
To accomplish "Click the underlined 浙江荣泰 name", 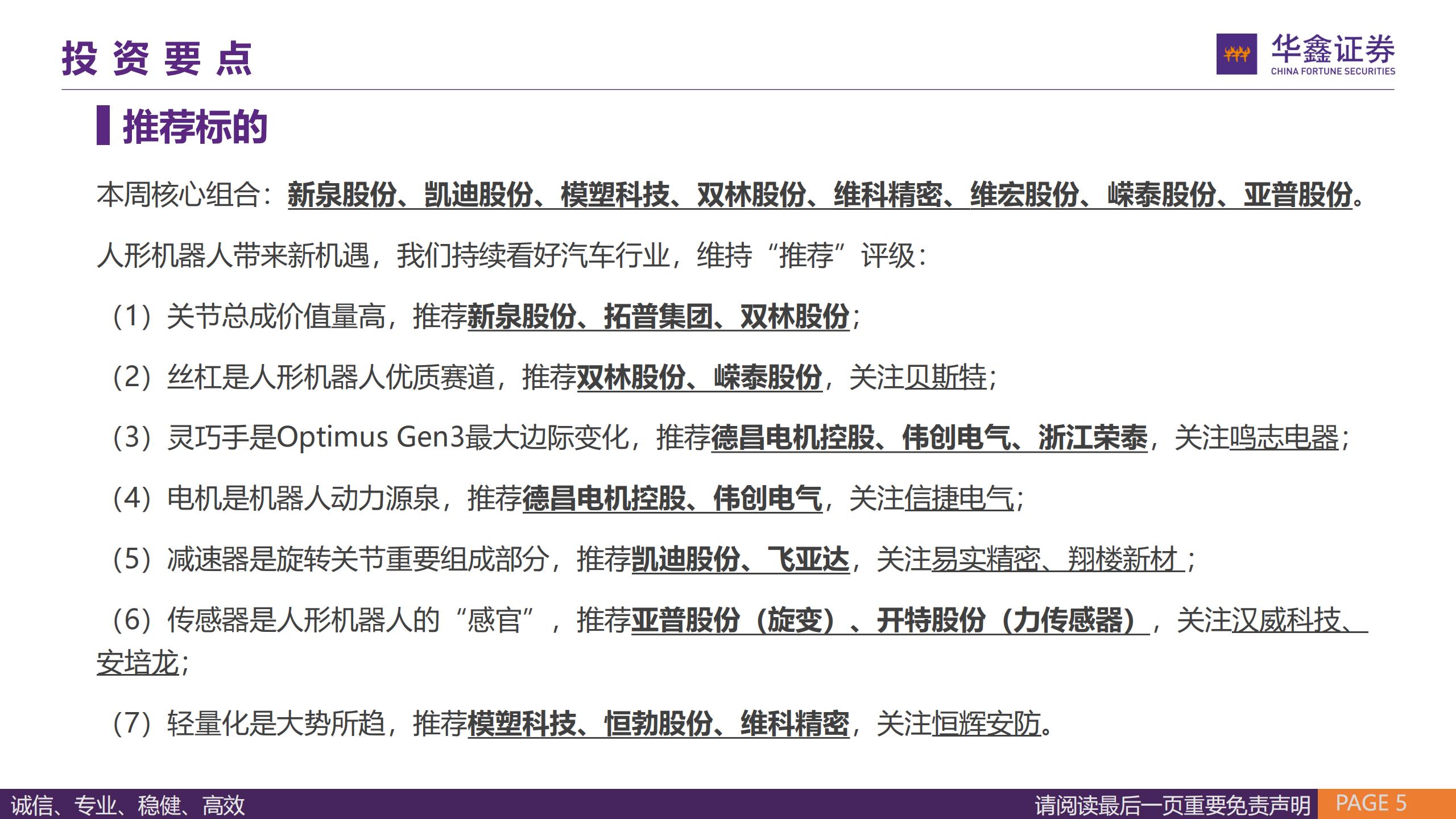I will coord(1093,437).
